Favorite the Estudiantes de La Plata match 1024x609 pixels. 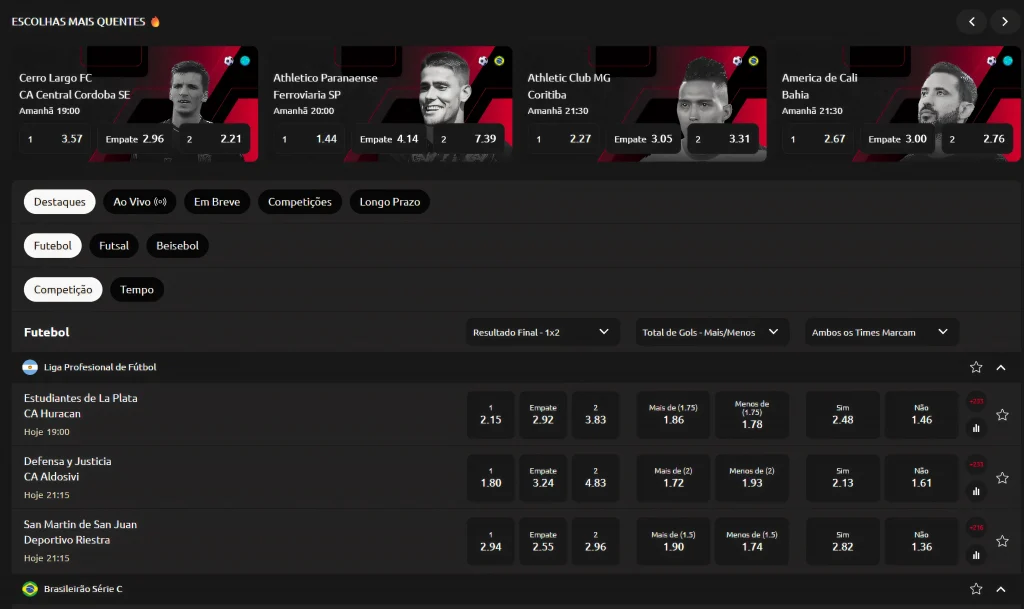point(1002,415)
